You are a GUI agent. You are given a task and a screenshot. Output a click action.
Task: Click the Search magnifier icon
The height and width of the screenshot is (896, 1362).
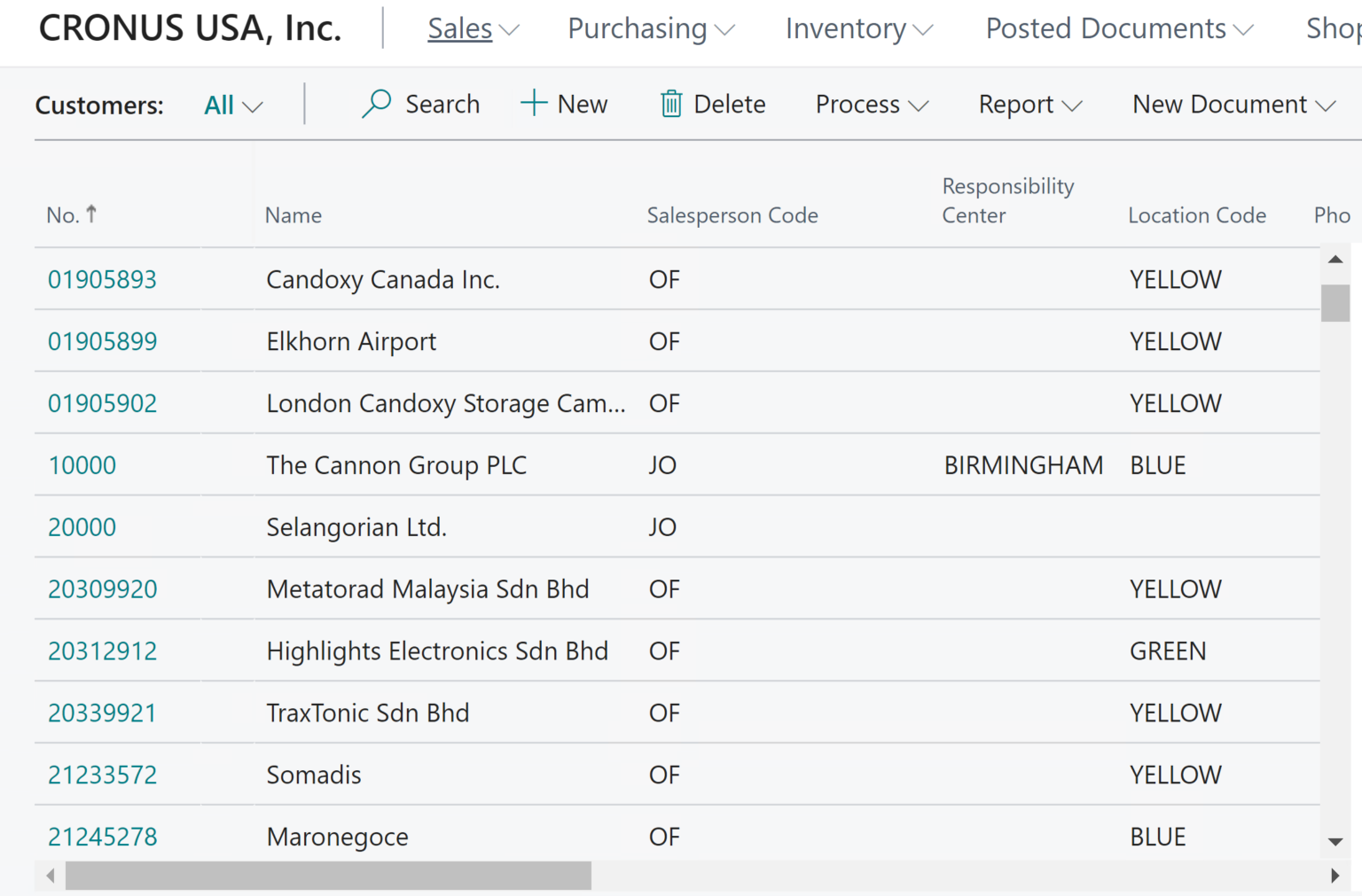coord(377,104)
